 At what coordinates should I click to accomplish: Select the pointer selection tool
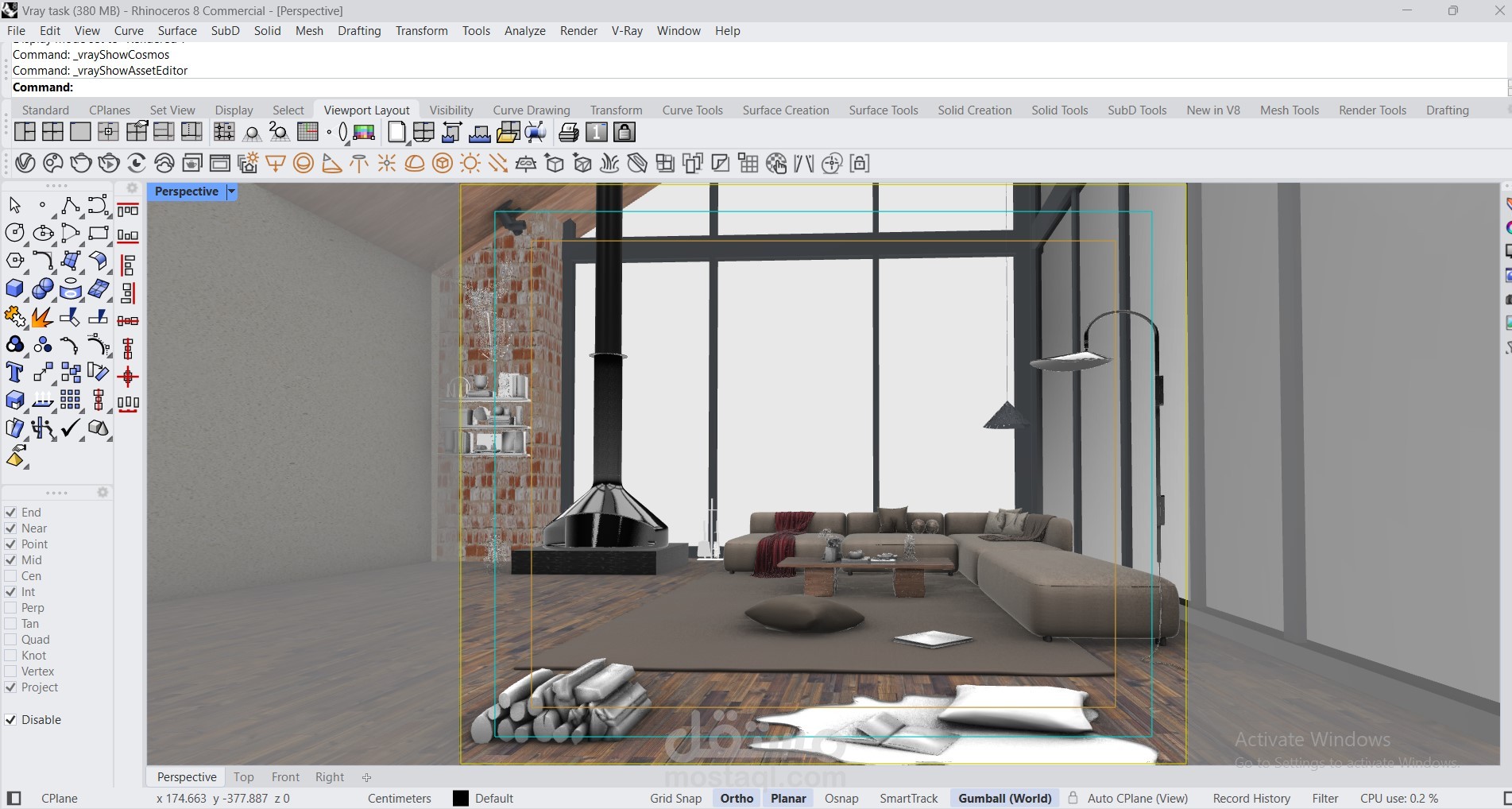[x=14, y=206]
